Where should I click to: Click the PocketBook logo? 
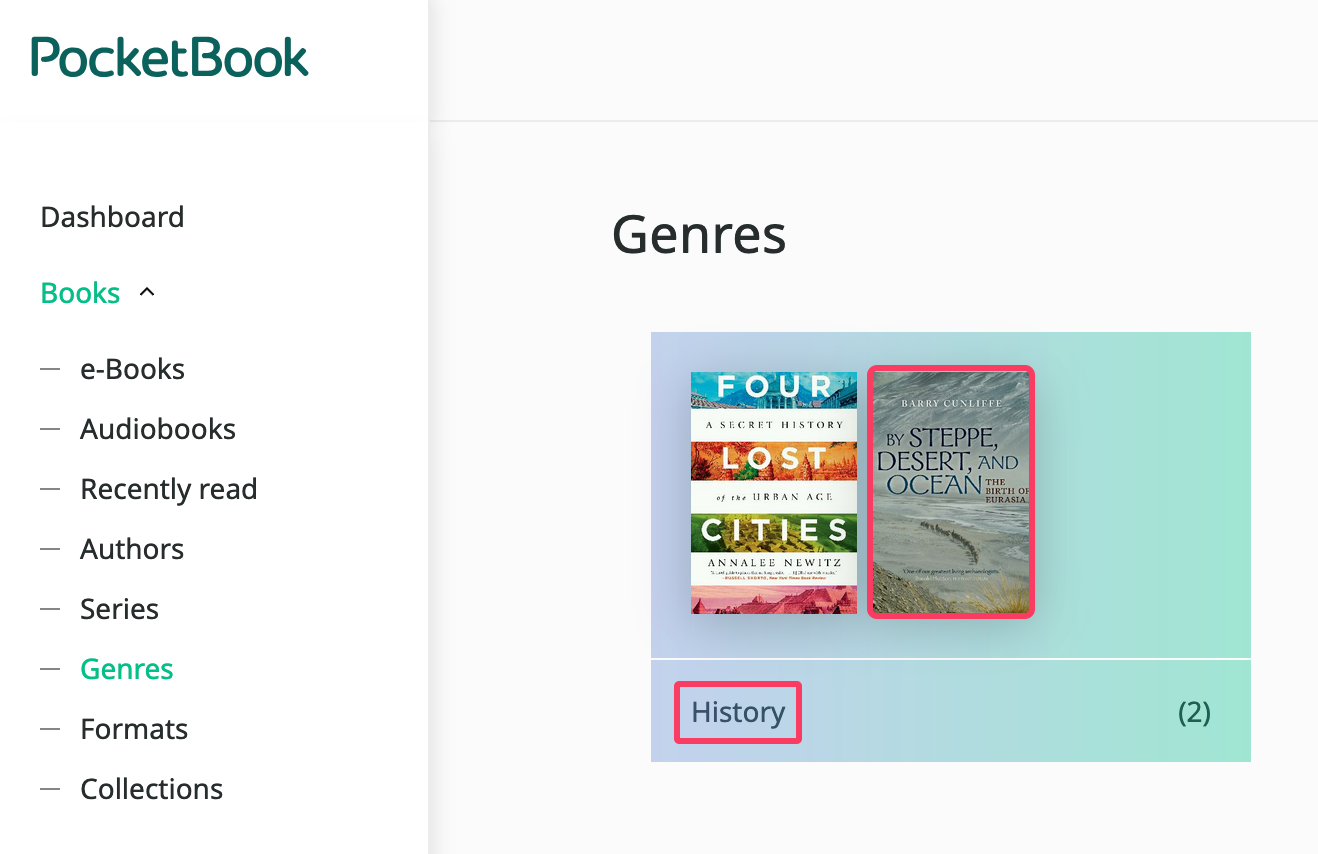[x=170, y=57]
